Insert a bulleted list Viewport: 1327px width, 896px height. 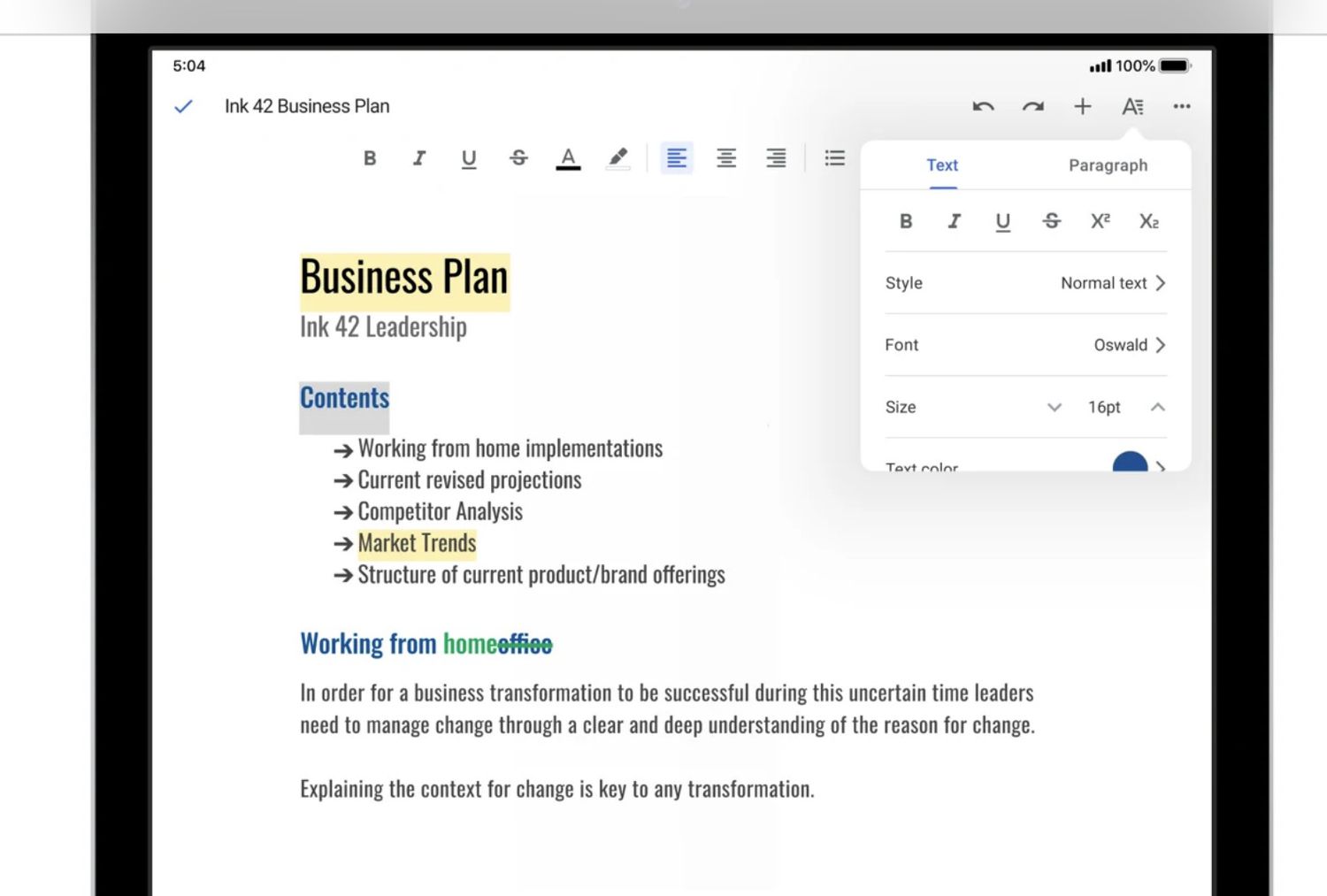(x=834, y=158)
